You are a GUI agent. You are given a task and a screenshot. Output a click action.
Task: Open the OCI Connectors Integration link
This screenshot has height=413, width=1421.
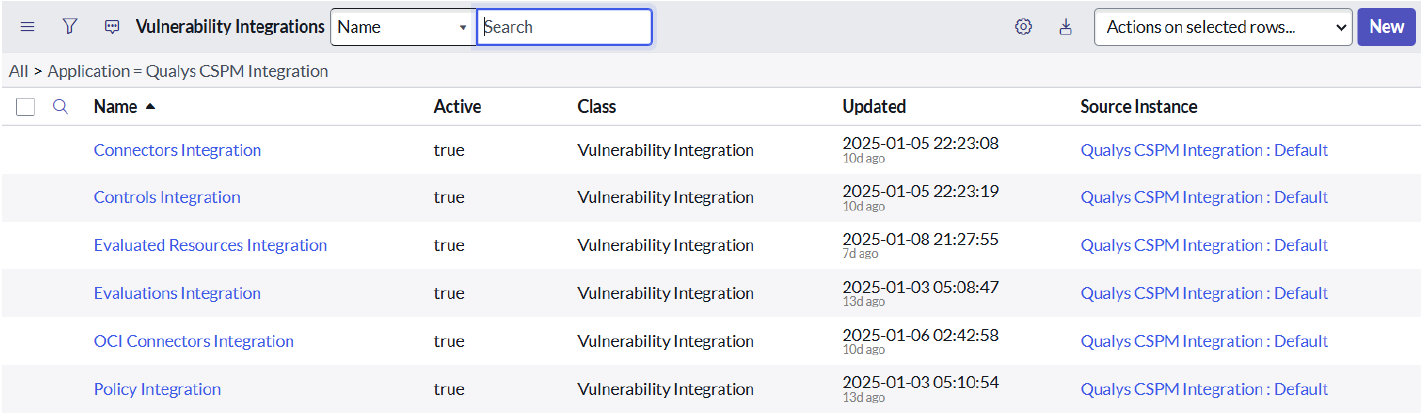[x=193, y=341]
